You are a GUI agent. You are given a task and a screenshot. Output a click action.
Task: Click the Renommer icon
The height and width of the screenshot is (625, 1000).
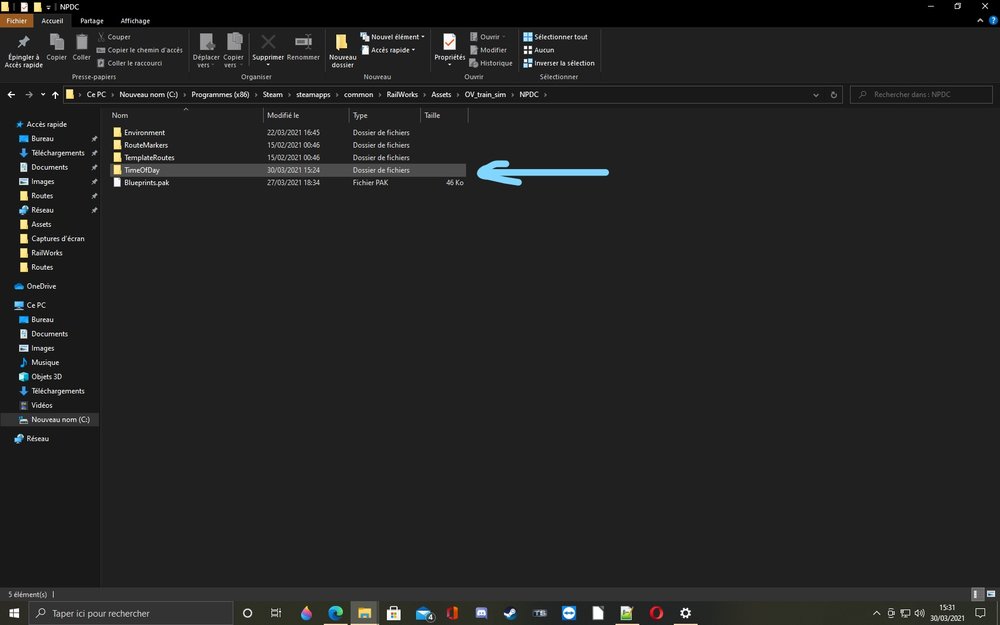303,48
